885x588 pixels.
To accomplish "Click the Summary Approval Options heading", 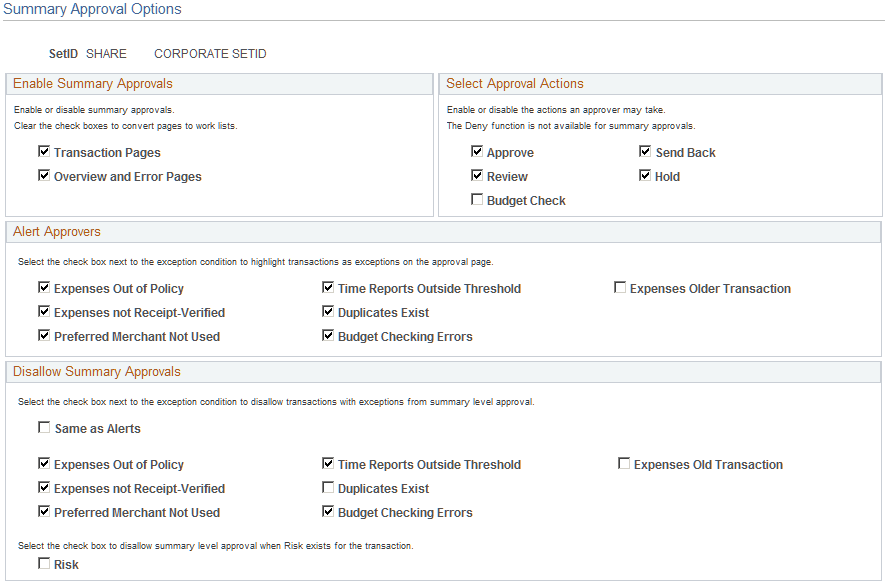I will click(x=93, y=9).
